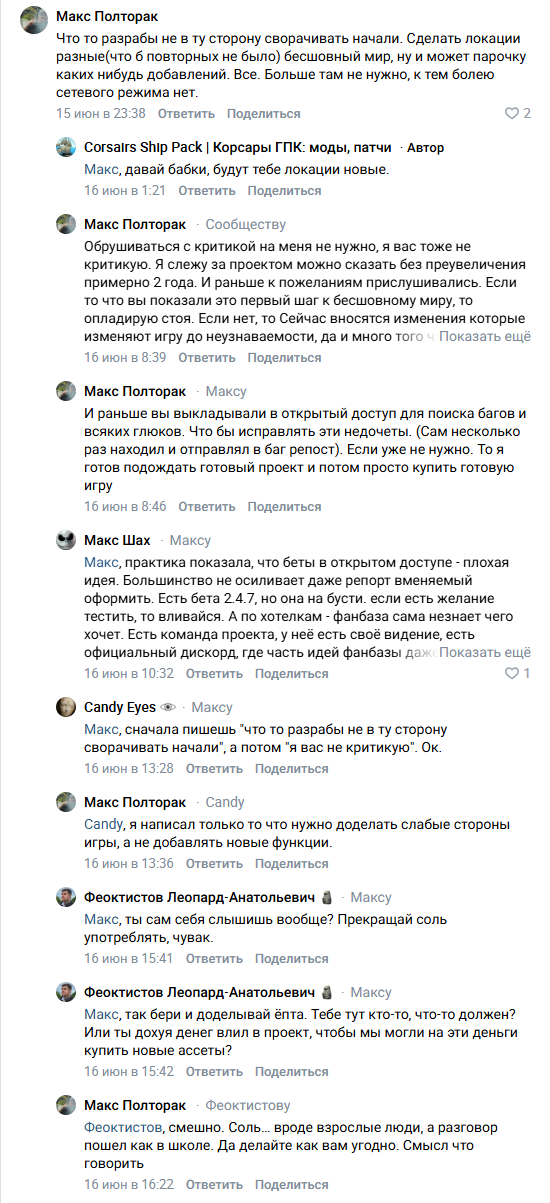Click Candy Eyes avatar picture
The height and width of the screenshot is (1203, 550).
(66, 708)
